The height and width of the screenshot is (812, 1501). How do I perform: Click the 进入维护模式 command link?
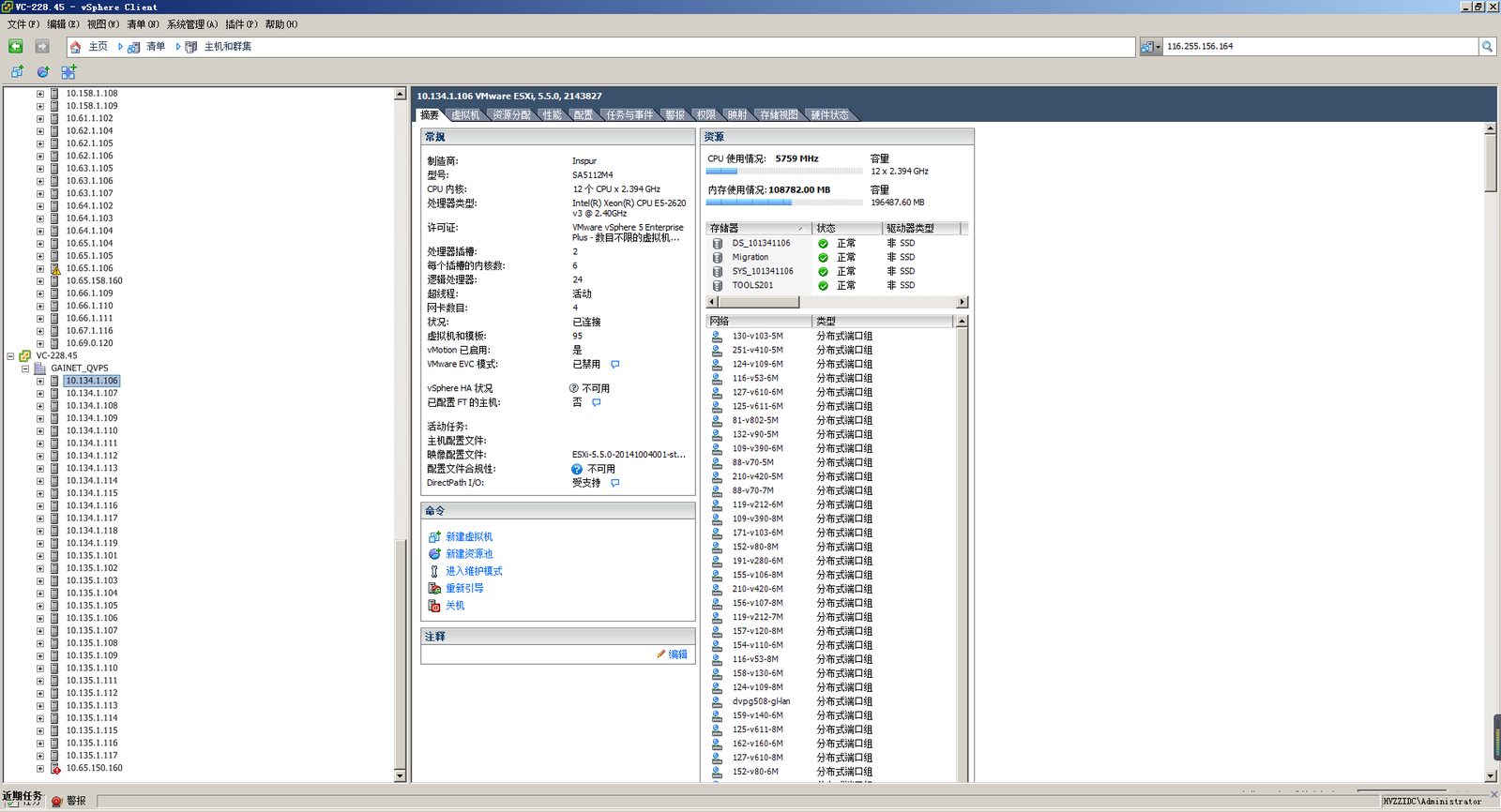coord(474,571)
